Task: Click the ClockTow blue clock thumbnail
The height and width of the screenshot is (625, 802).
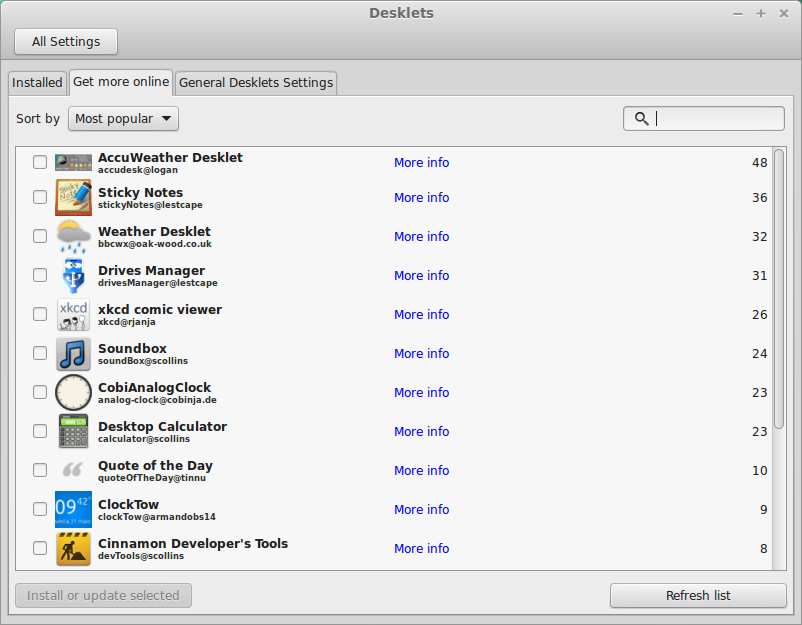Action: coord(73,509)
